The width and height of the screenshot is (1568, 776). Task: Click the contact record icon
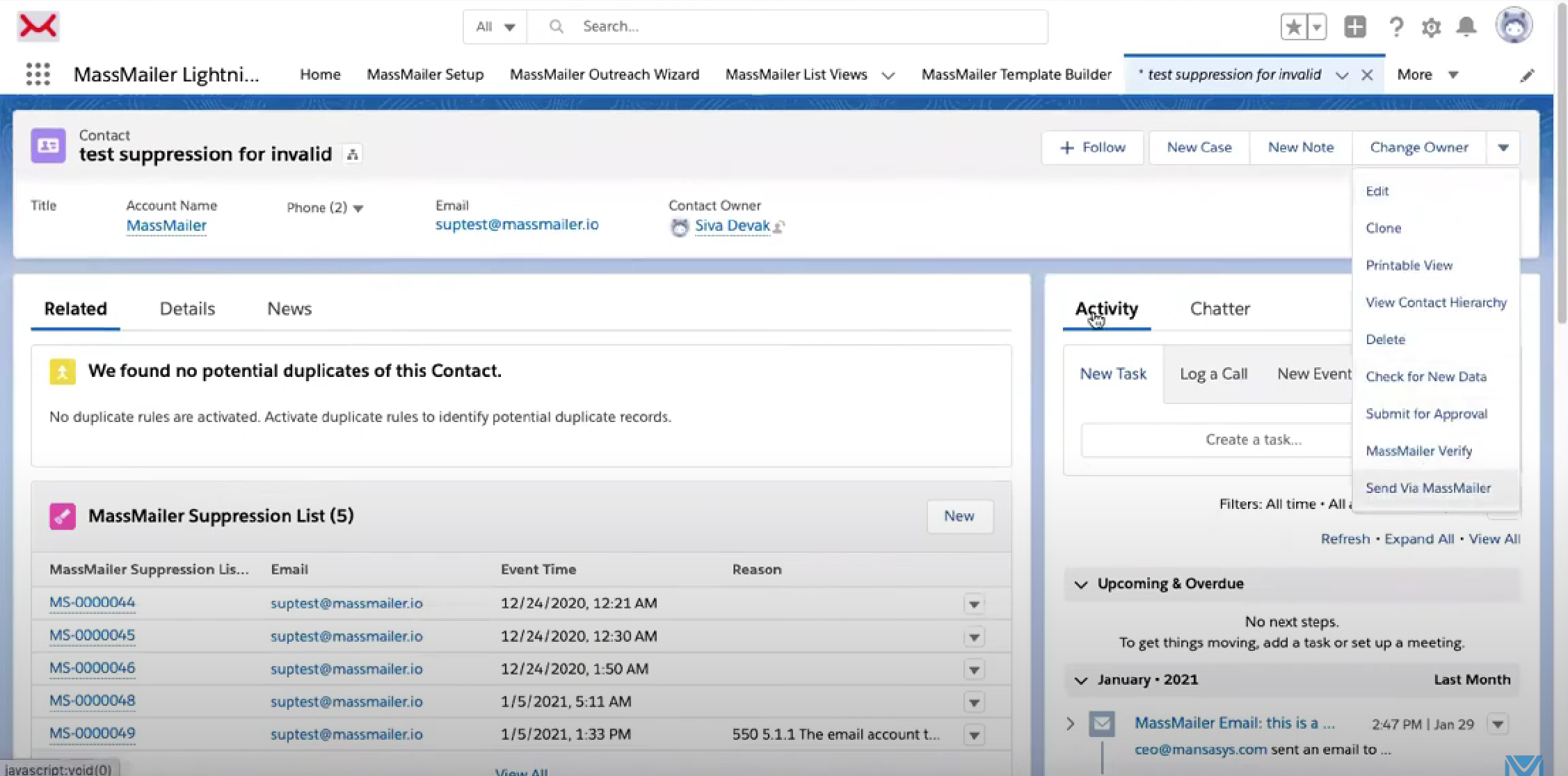tap(48, 145)
